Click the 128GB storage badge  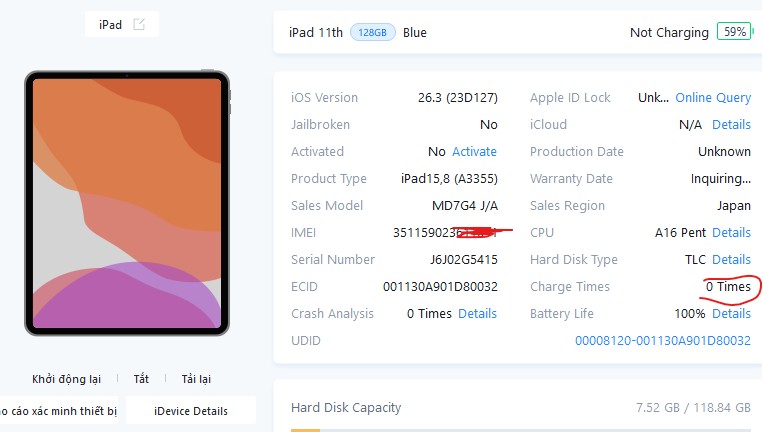(x=373, y=33)
